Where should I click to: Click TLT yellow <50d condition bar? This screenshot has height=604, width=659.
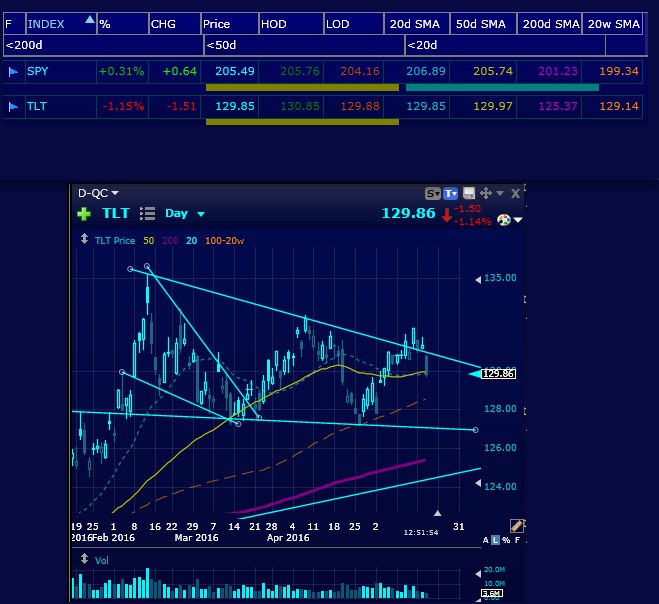[302, 122]
